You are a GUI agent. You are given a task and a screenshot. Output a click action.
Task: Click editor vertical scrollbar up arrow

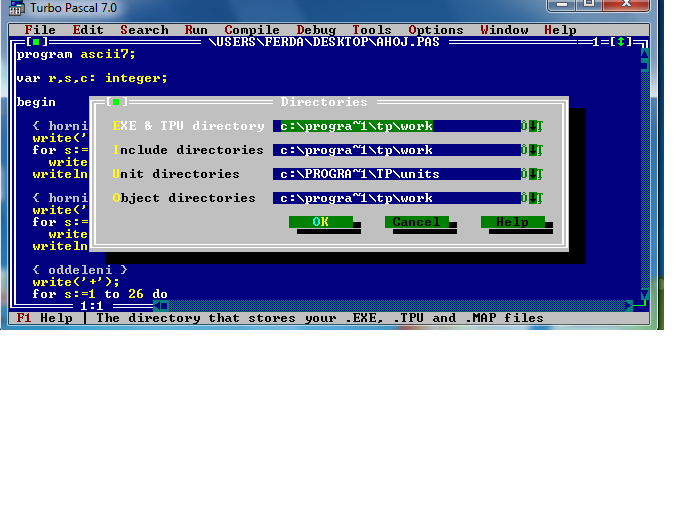[x=645, y=54]
